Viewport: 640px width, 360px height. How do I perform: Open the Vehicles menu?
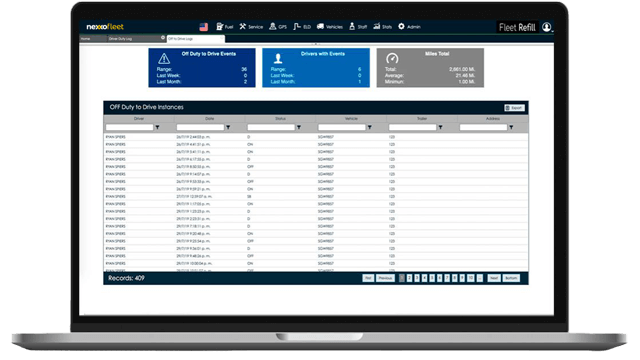click(330, 27)
